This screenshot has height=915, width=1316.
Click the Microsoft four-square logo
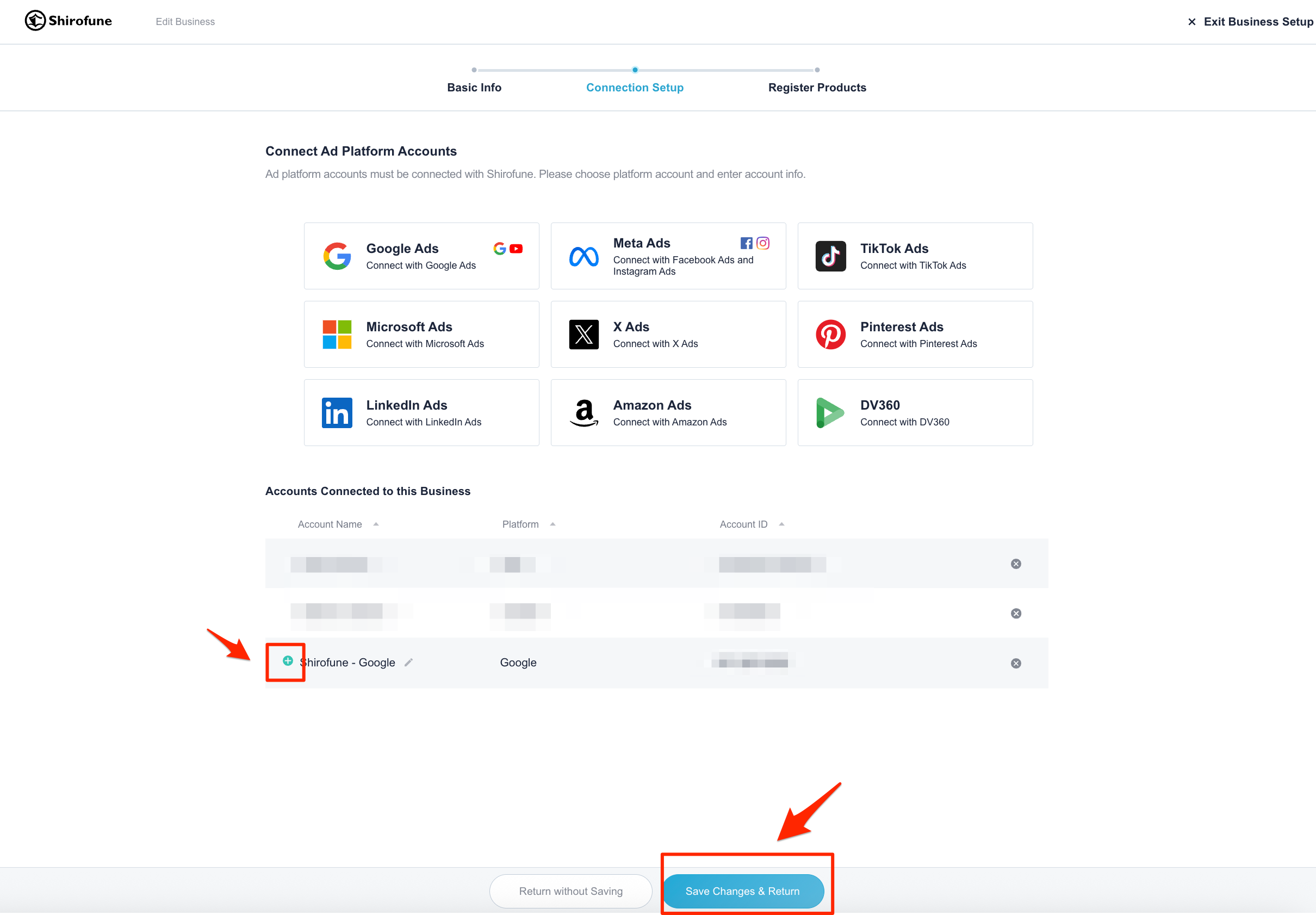click(337, 334)
